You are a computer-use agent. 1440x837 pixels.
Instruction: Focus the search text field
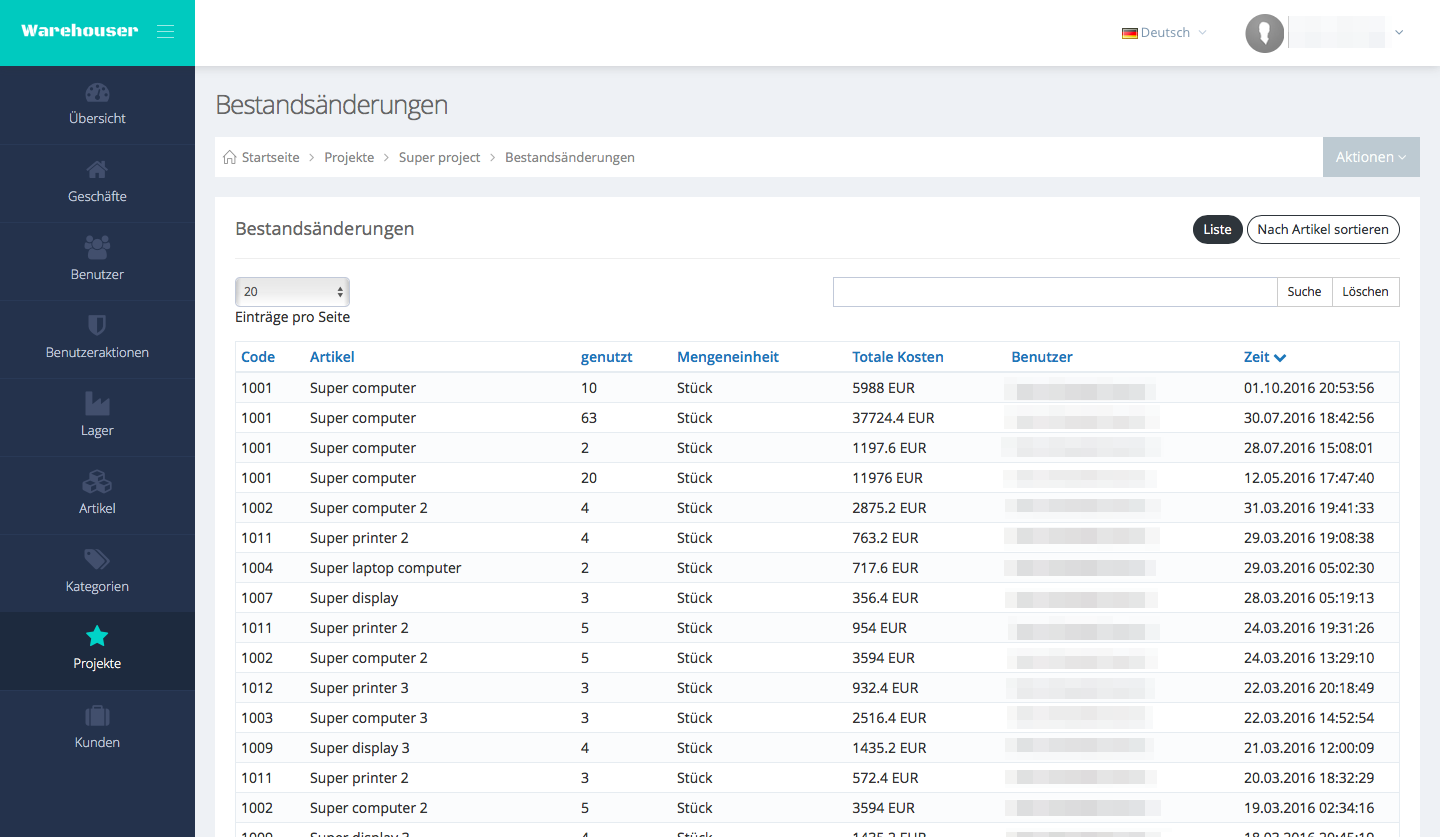click(1054, 292)
